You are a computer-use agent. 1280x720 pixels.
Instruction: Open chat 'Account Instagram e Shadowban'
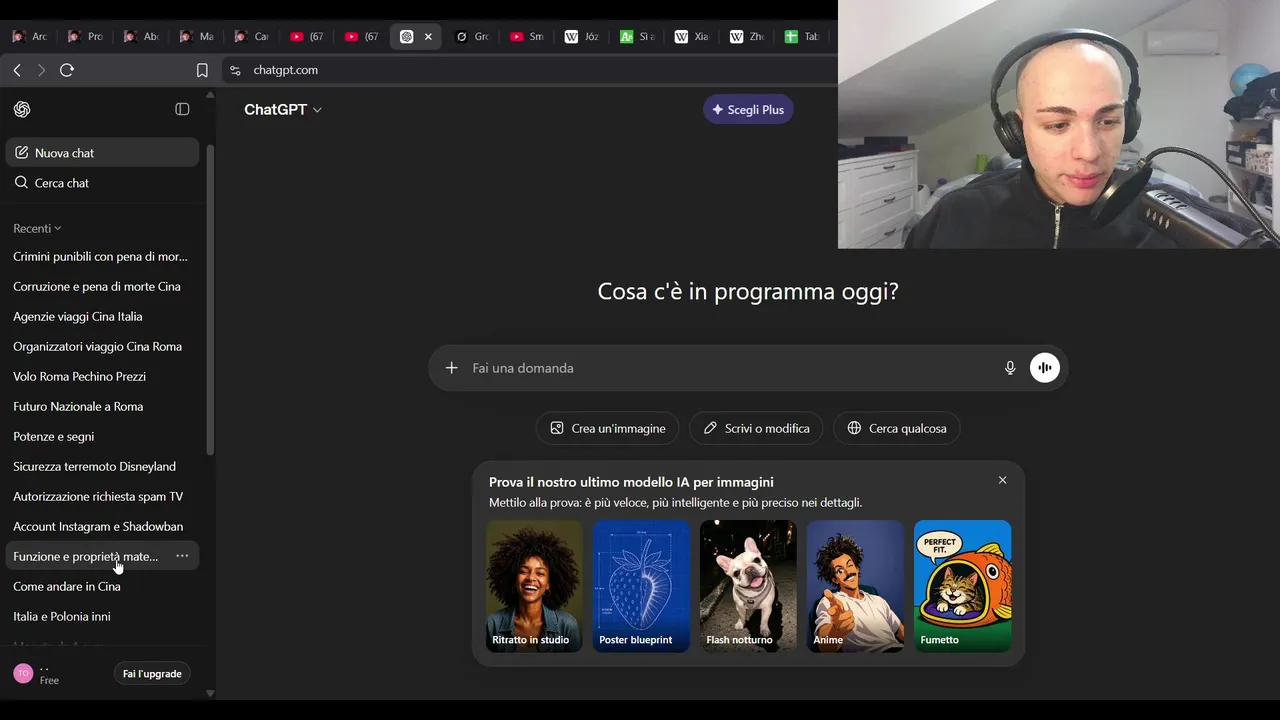[102, 526]
